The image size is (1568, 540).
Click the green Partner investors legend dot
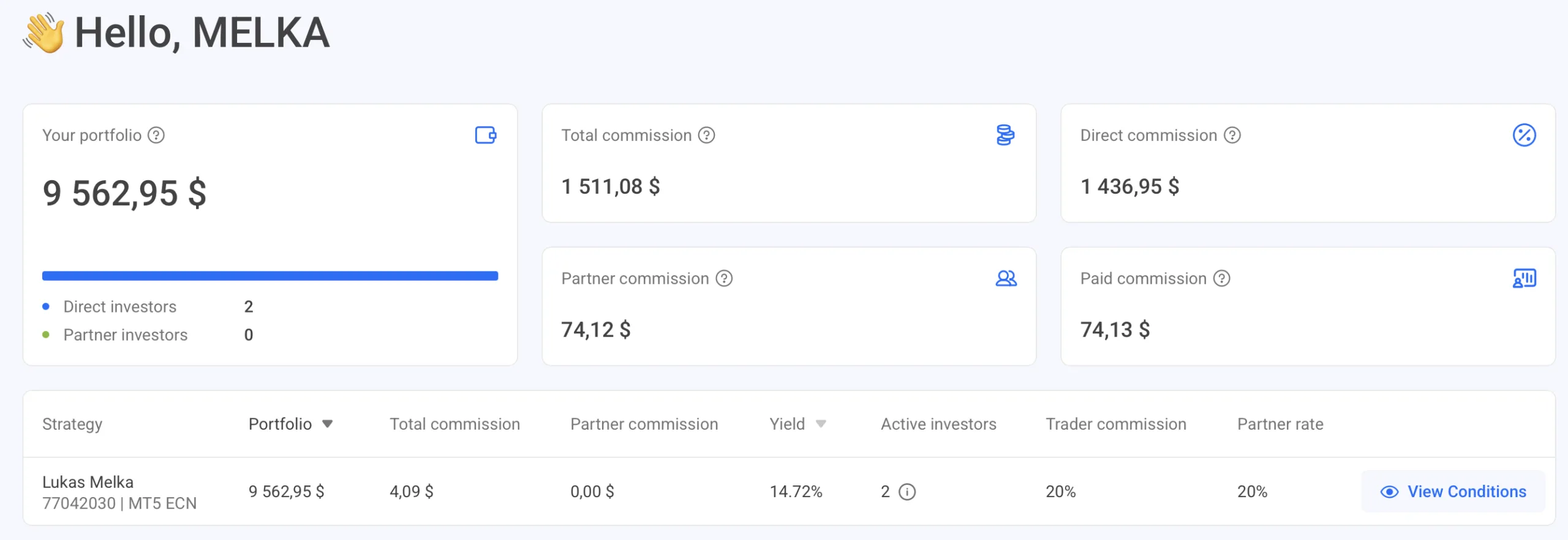pyautogui.click(x=46, y=335)
